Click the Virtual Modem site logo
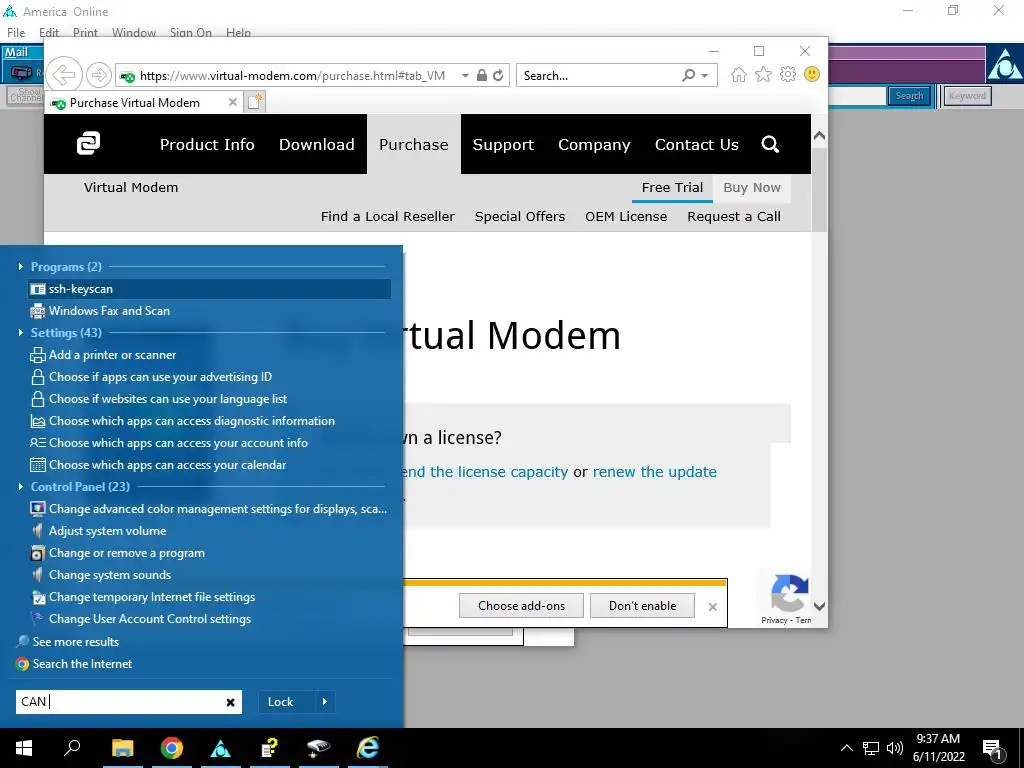Viewport: 1024px width, 768px height. [88, 144]
